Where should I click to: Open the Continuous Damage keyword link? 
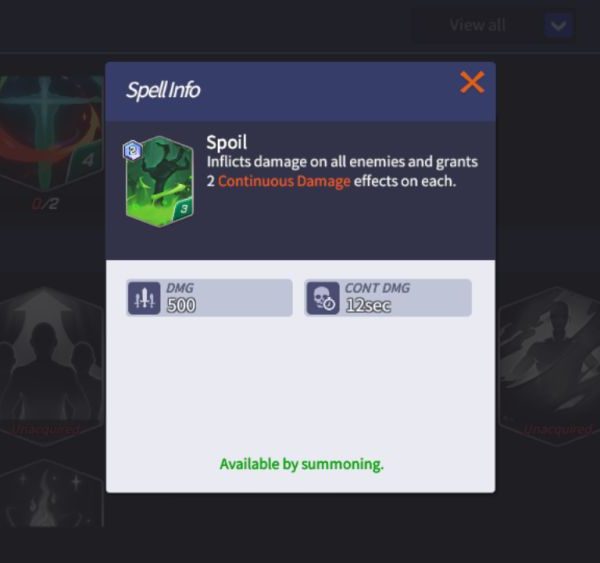click(x=284, y=181)
